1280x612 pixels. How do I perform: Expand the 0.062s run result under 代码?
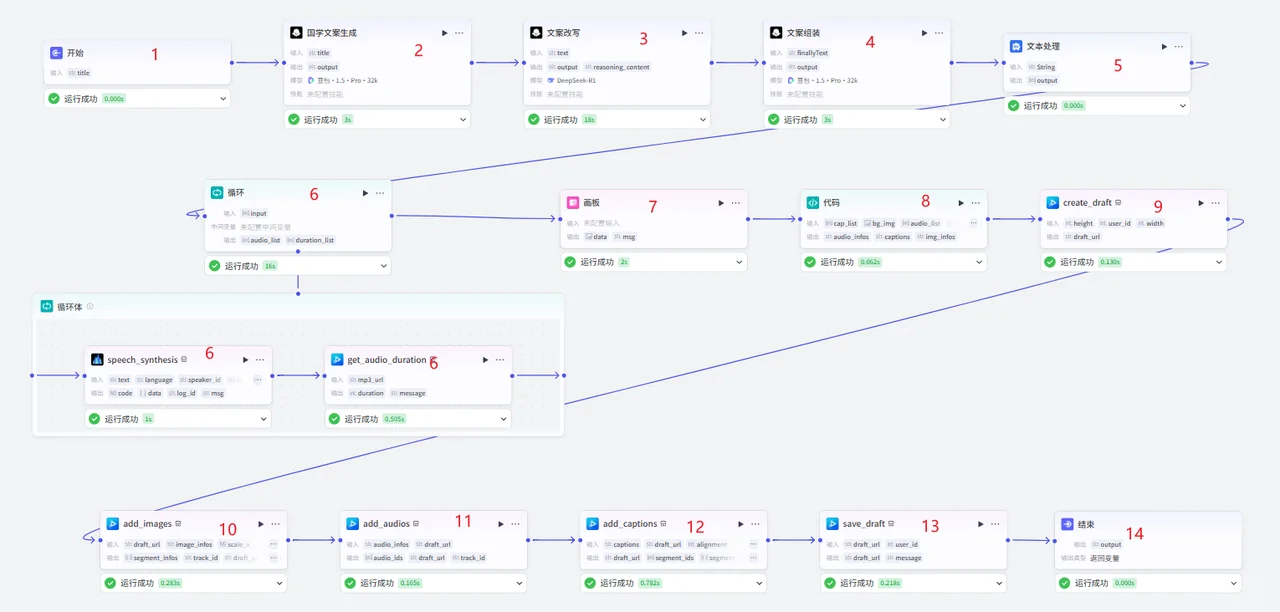coord(979,262)
